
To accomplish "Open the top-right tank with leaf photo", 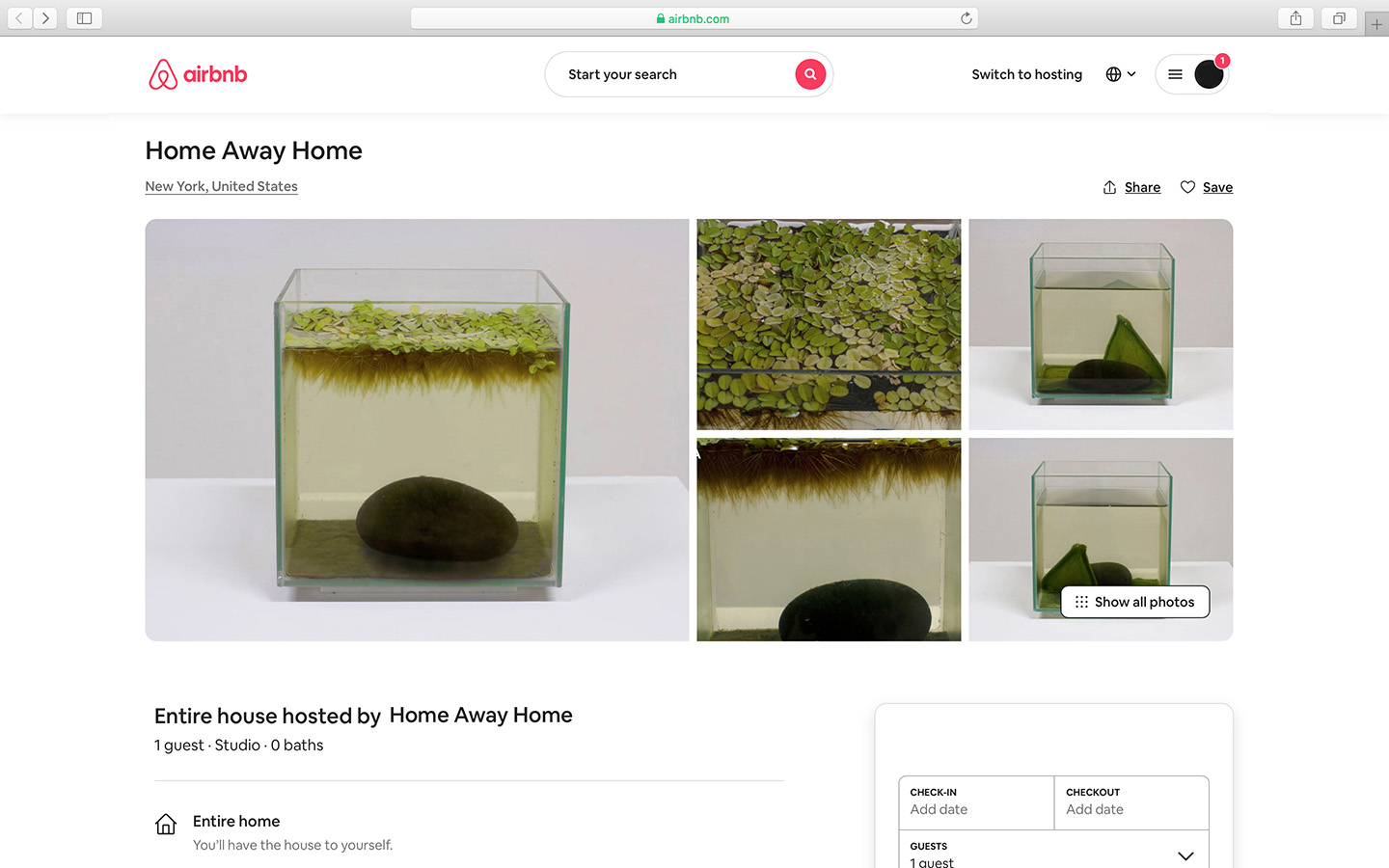I will 1101,324.
